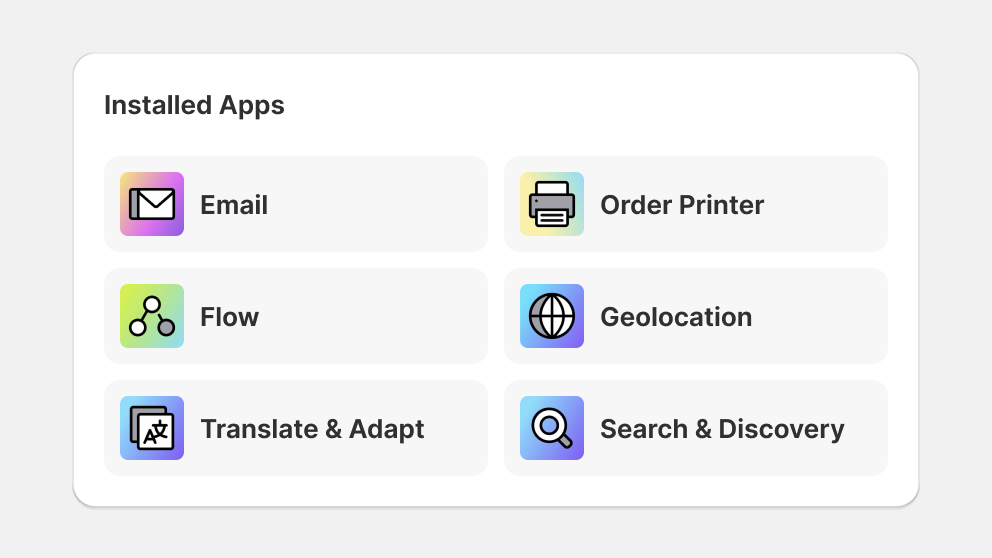Viewport: 992px width, 558px height.
Task: Open the "Translate & Adapt" app name
Action: (x=313, y=429)
